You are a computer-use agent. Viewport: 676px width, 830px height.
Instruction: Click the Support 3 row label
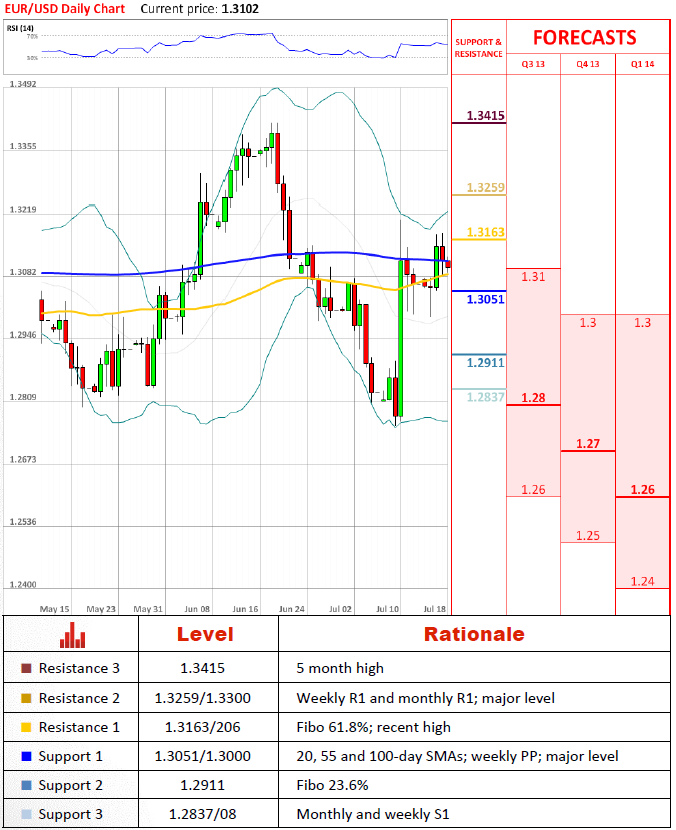pos(70,815)
